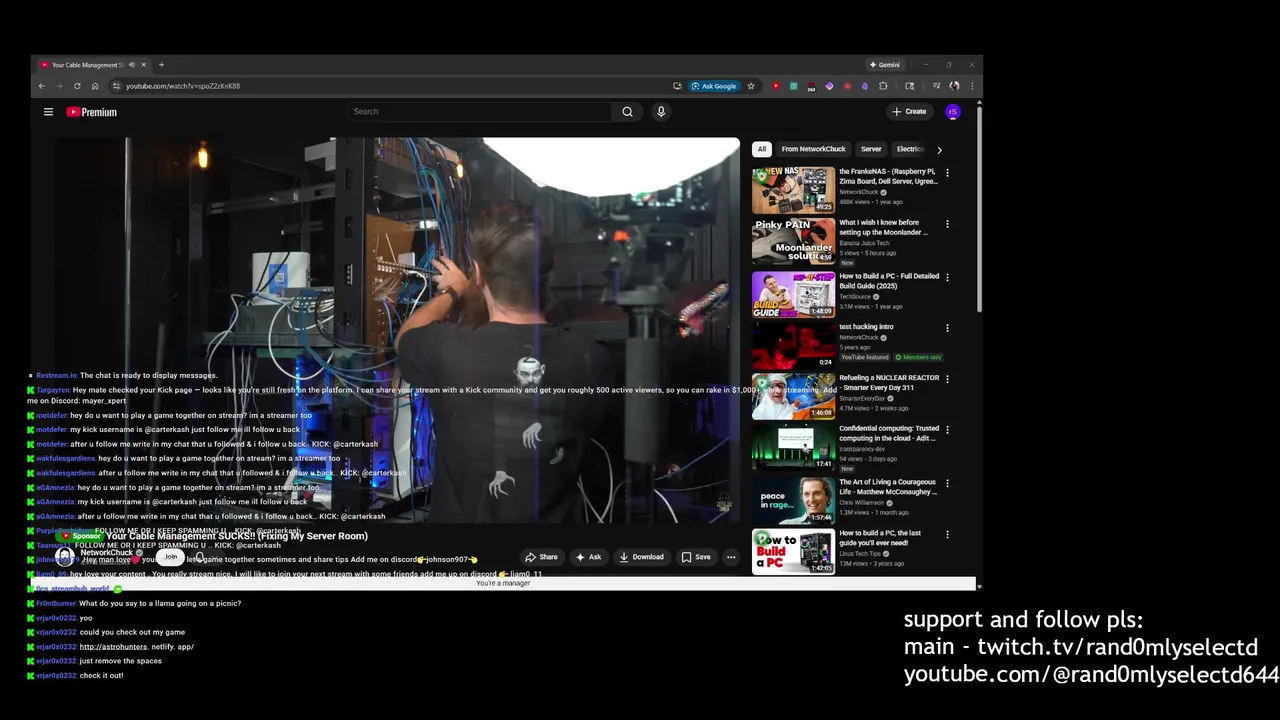Toggle notification bell for NetworkChuck
This screenshot has width=1280, height=720.
click(199, 558)
